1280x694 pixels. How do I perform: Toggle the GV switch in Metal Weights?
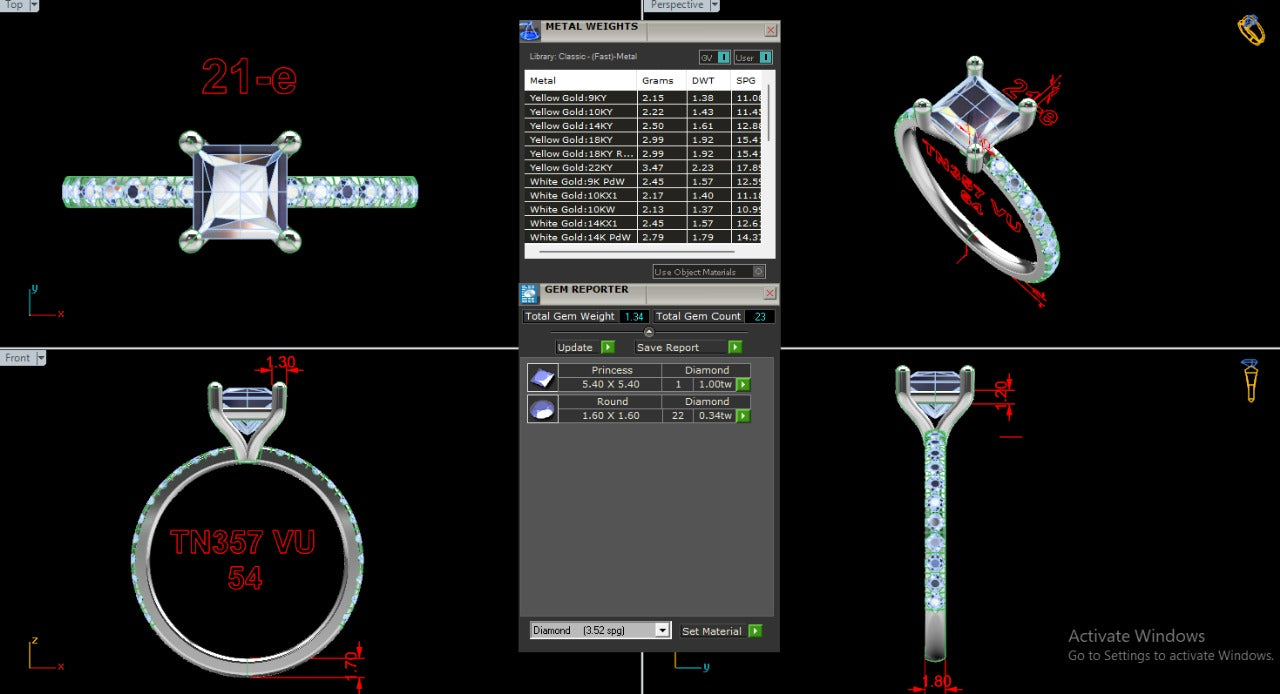click(x=715, y=58)
